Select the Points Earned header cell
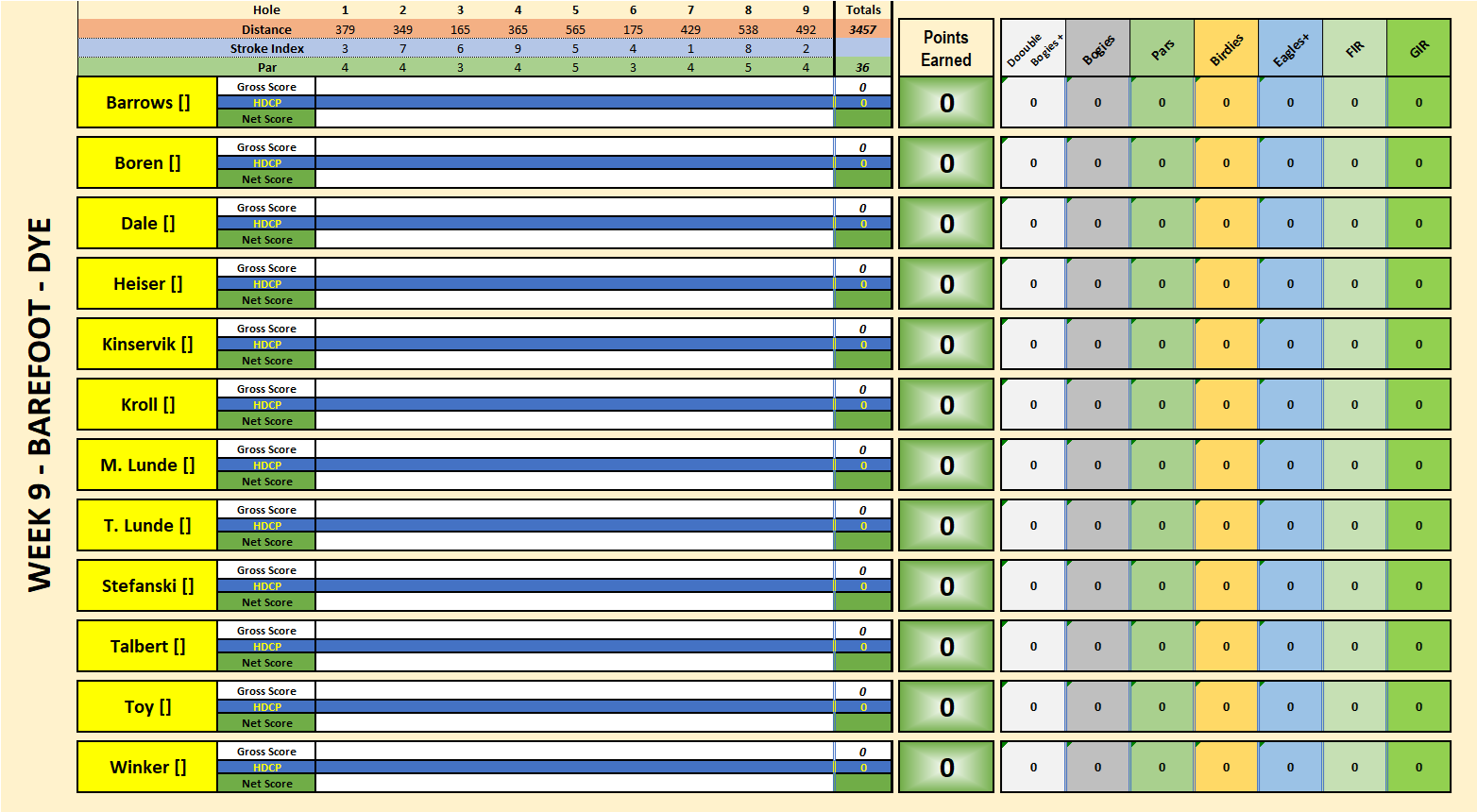Image resolution: width=1477 pixels, height=812 pixels. (945, 48)
